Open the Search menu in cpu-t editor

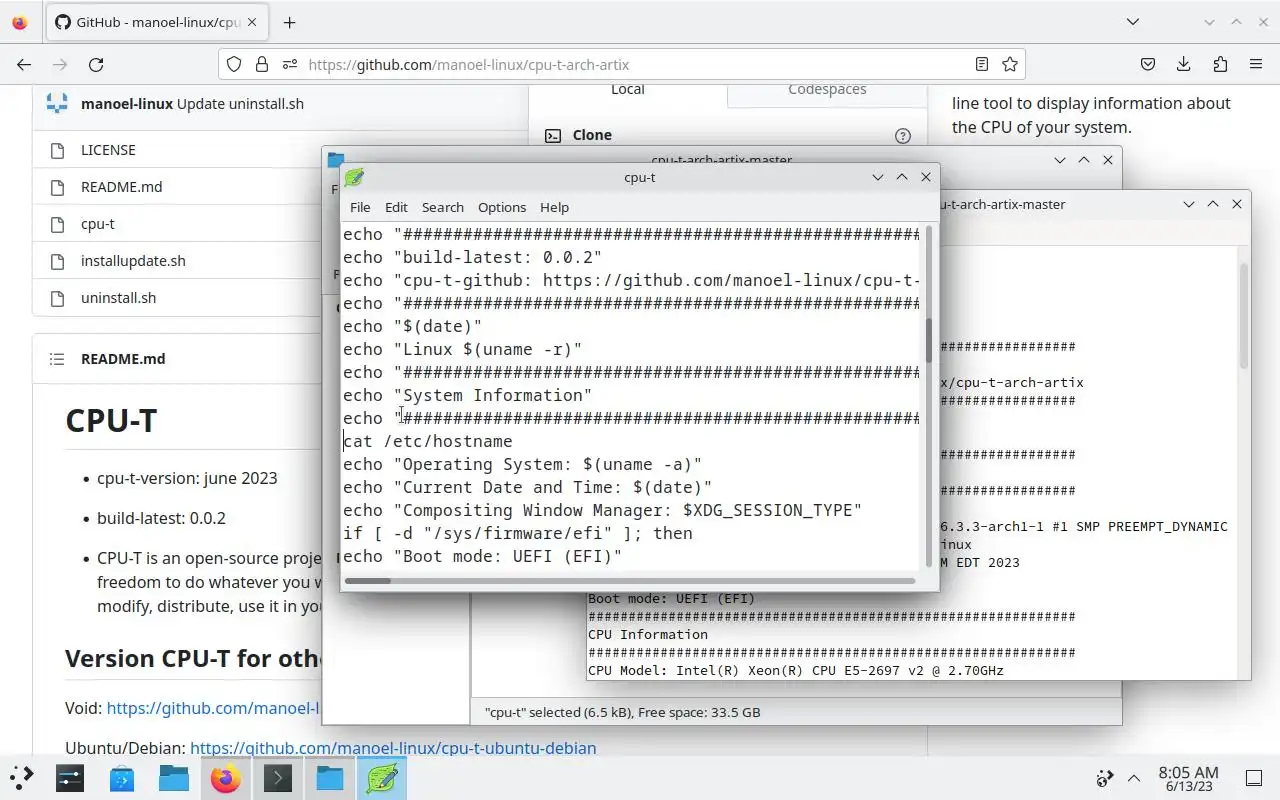pos(442,207)
